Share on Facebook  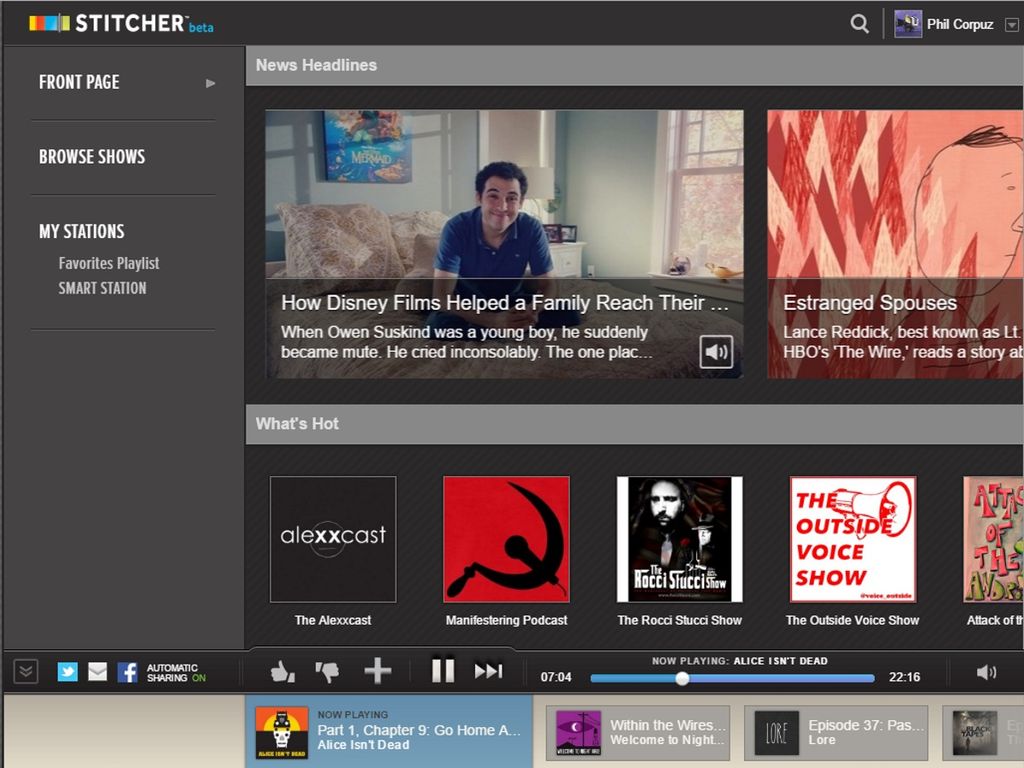[127, 671]
